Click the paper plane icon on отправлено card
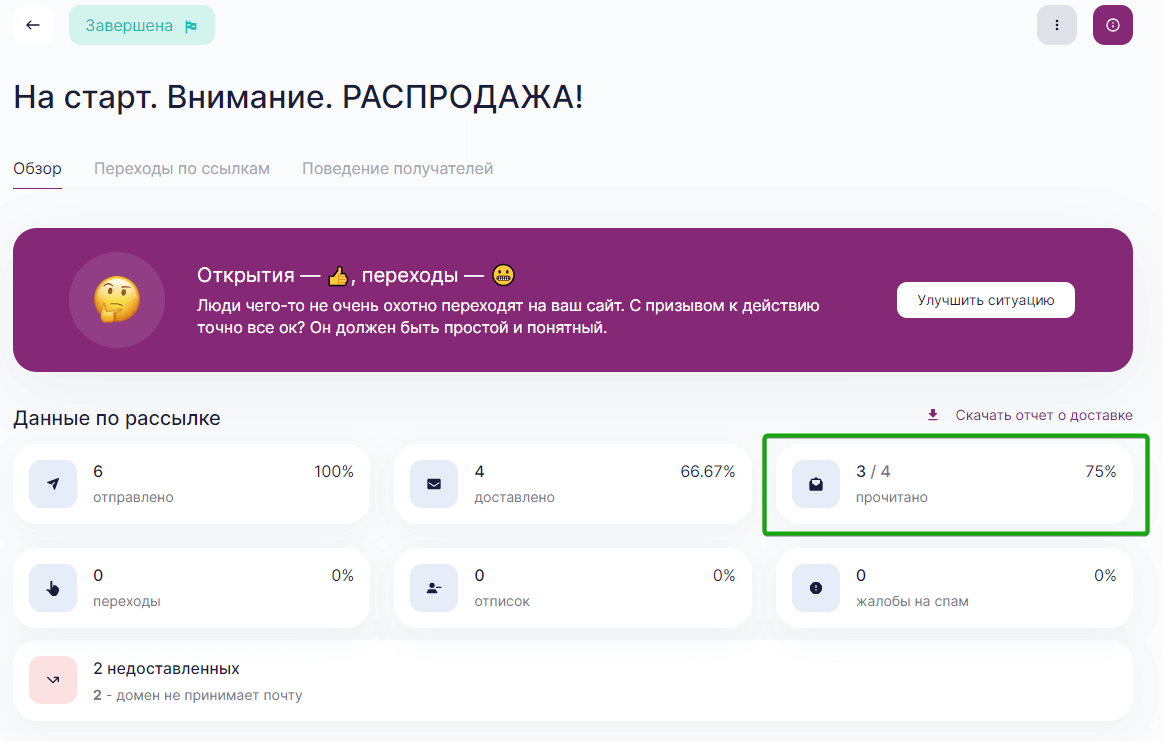The height and width of the screenshot is (741, 1163). [52, 484]
